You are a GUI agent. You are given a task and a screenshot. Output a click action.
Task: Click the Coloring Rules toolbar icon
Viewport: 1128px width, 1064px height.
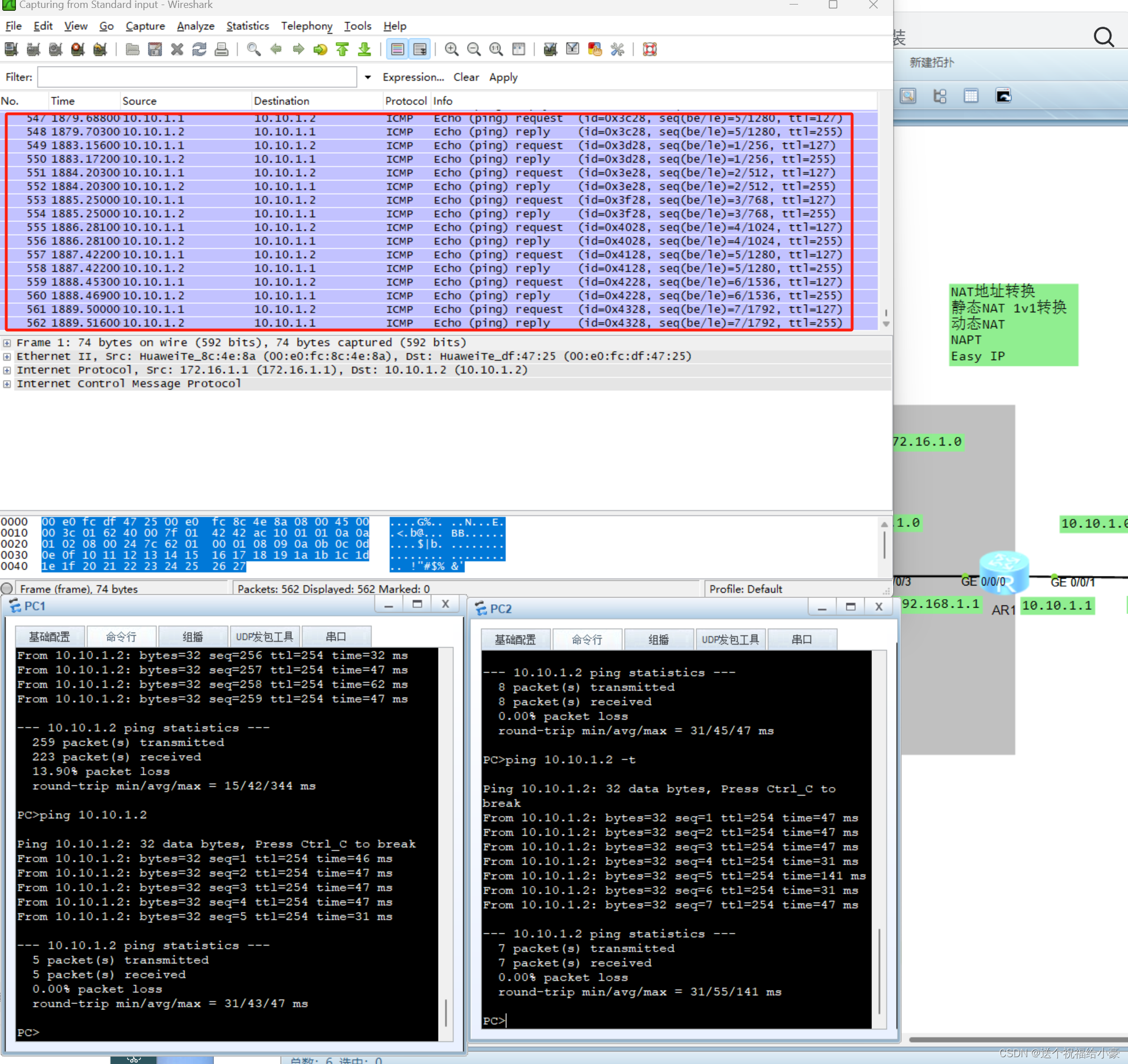[595, 50]
